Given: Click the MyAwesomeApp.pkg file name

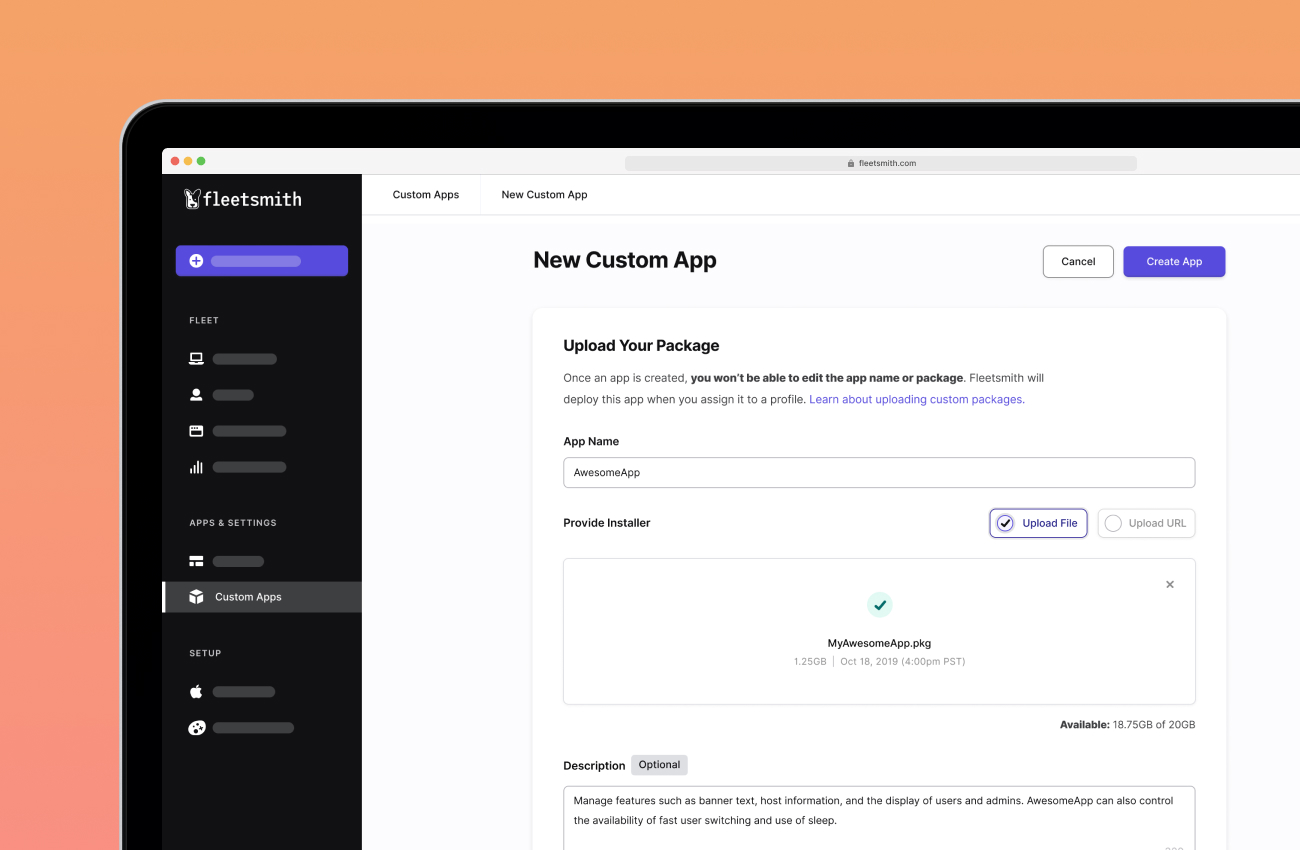Looking at the screenshot, I should tap(879, 643).
